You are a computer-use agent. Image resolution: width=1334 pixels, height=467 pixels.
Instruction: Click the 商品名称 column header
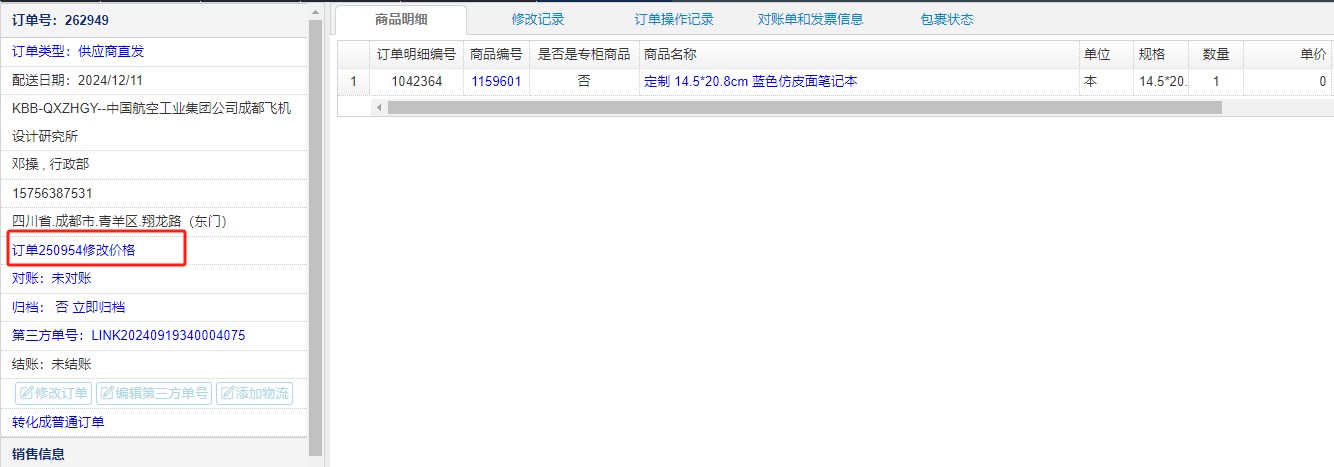pos(859,54)
